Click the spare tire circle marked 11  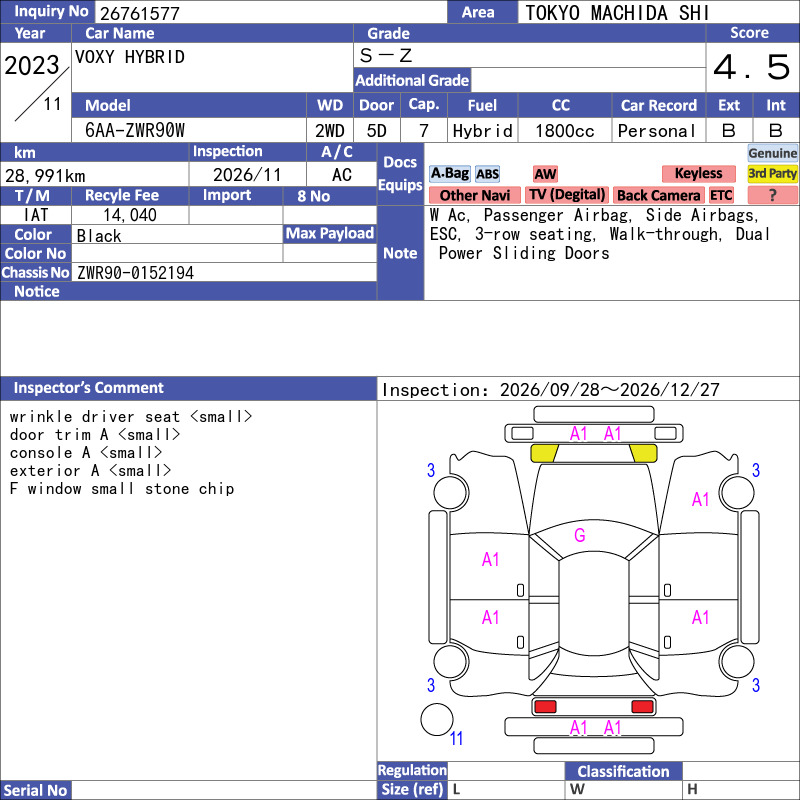[437, 719]
